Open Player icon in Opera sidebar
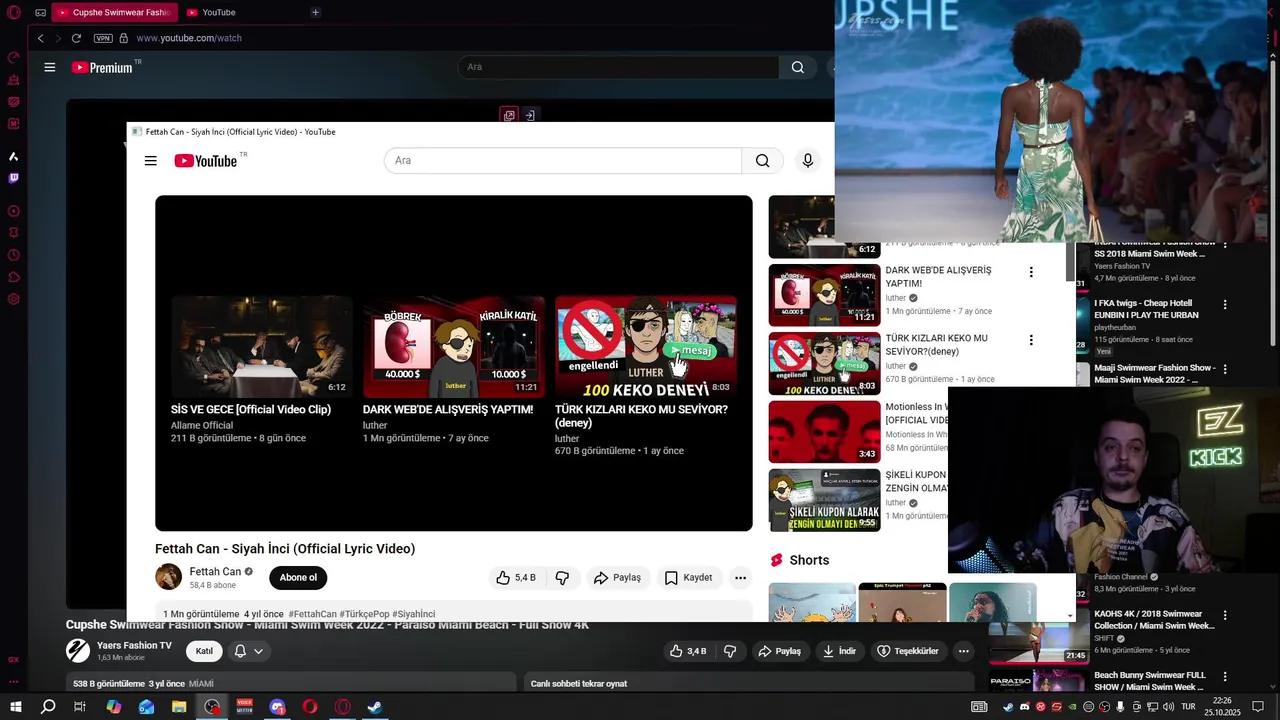This screenshot has width=1280, height=720. click(14, 211)
